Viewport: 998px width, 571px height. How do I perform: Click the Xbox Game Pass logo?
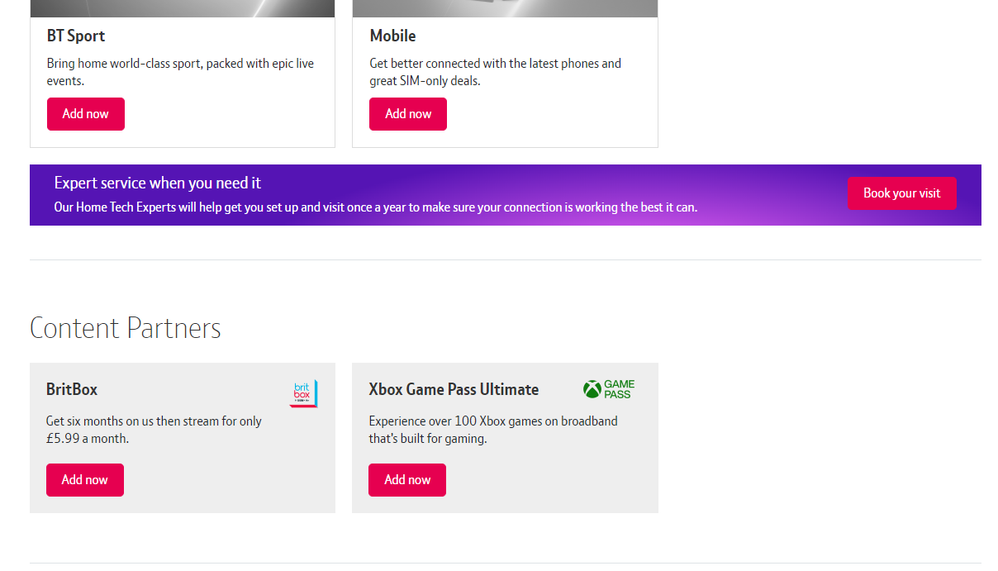(x=609, y=389)
